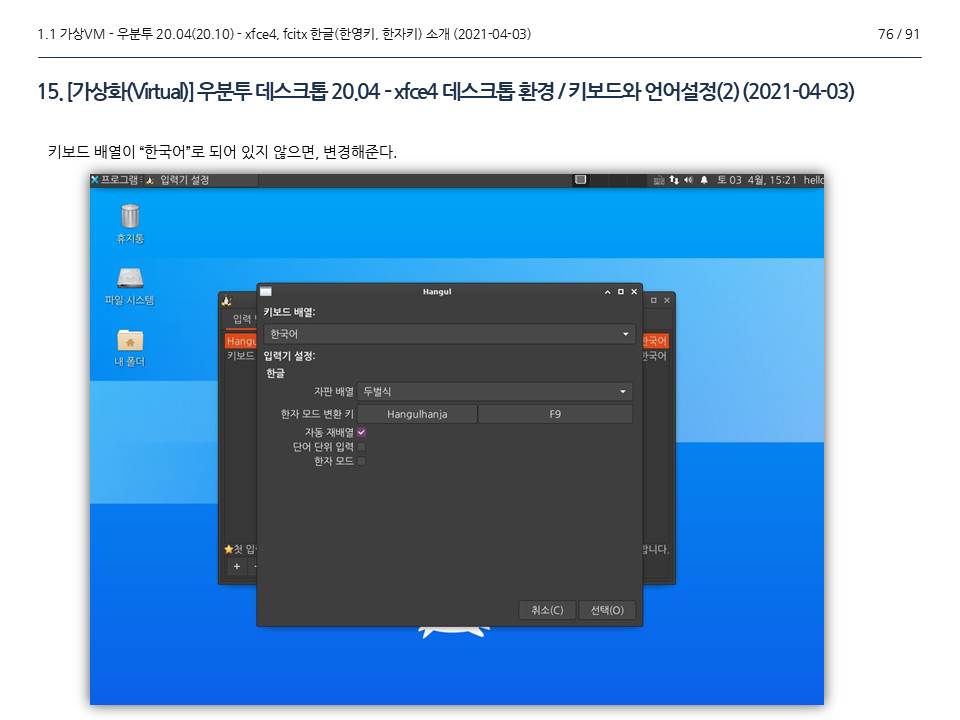Open the network connection tray icon
Image resolution: width=960 pixels, height=720 pixels.
click(674, 179)
